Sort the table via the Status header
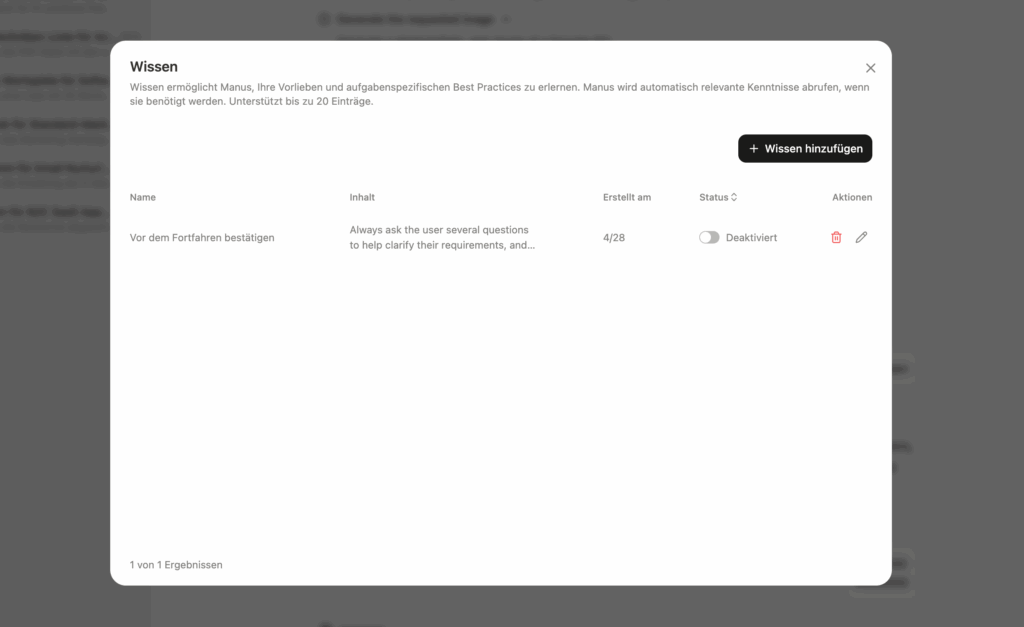The height and width of the screenshot is (627, 1024). pos(714,197)
